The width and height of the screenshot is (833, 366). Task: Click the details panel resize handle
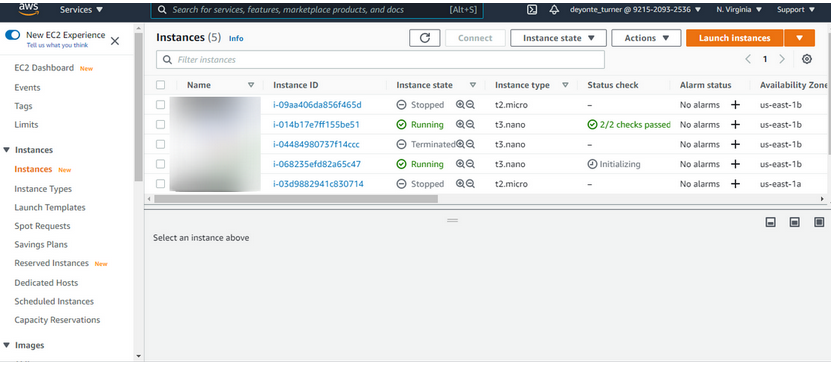tap(452, 220)
